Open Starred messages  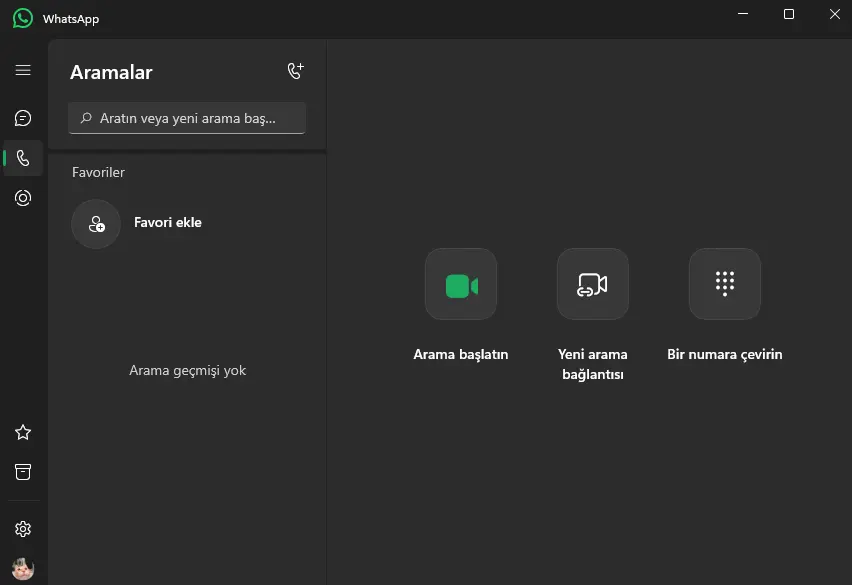tap(23, 432)
